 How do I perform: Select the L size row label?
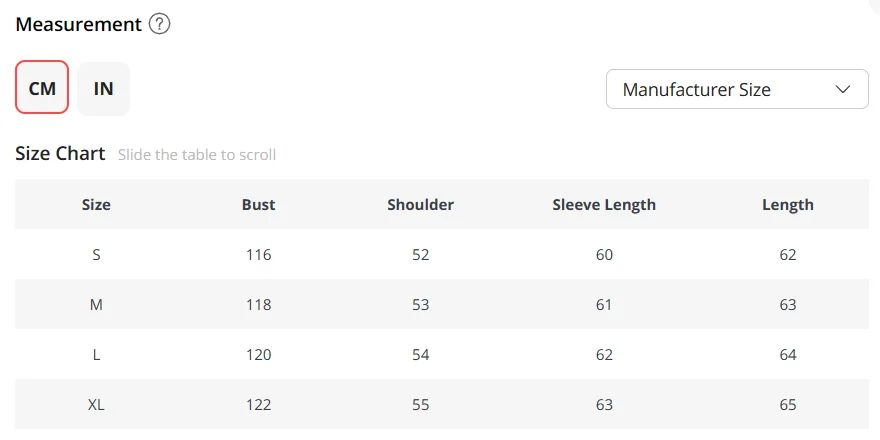tap(96, 355)
